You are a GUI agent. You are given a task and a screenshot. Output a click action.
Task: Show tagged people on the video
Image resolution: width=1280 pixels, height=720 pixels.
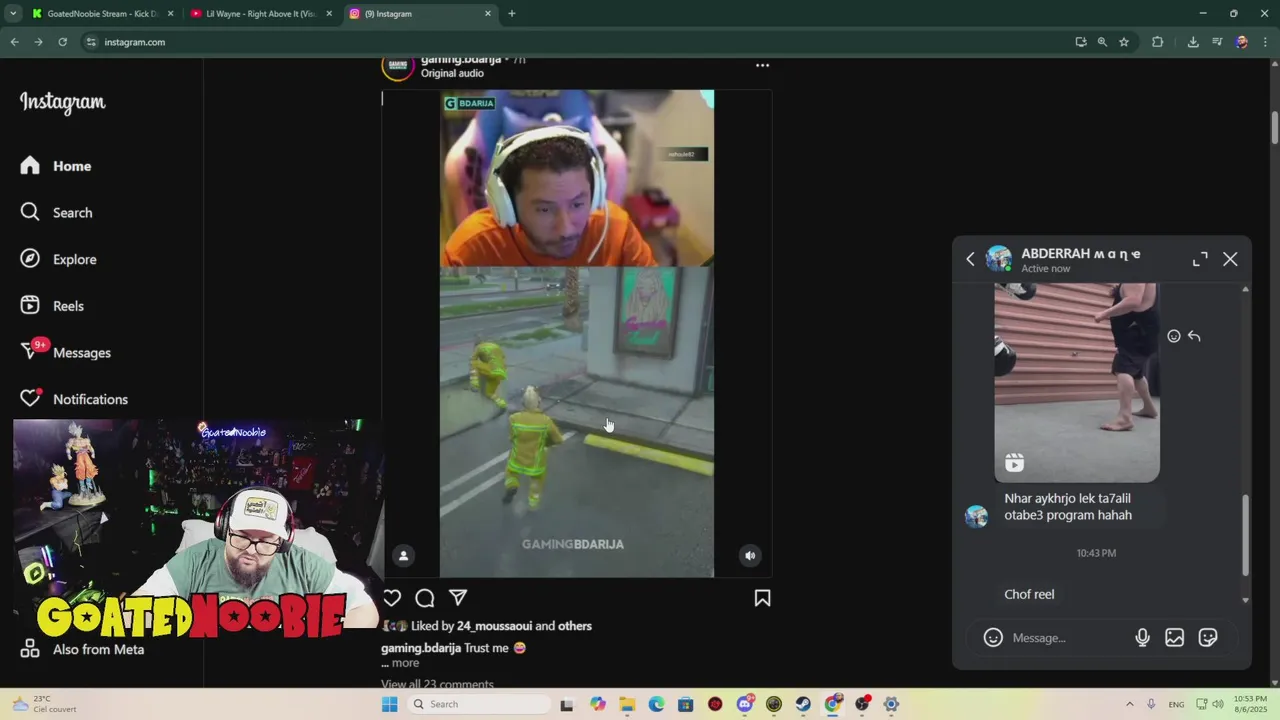[403, 555]
